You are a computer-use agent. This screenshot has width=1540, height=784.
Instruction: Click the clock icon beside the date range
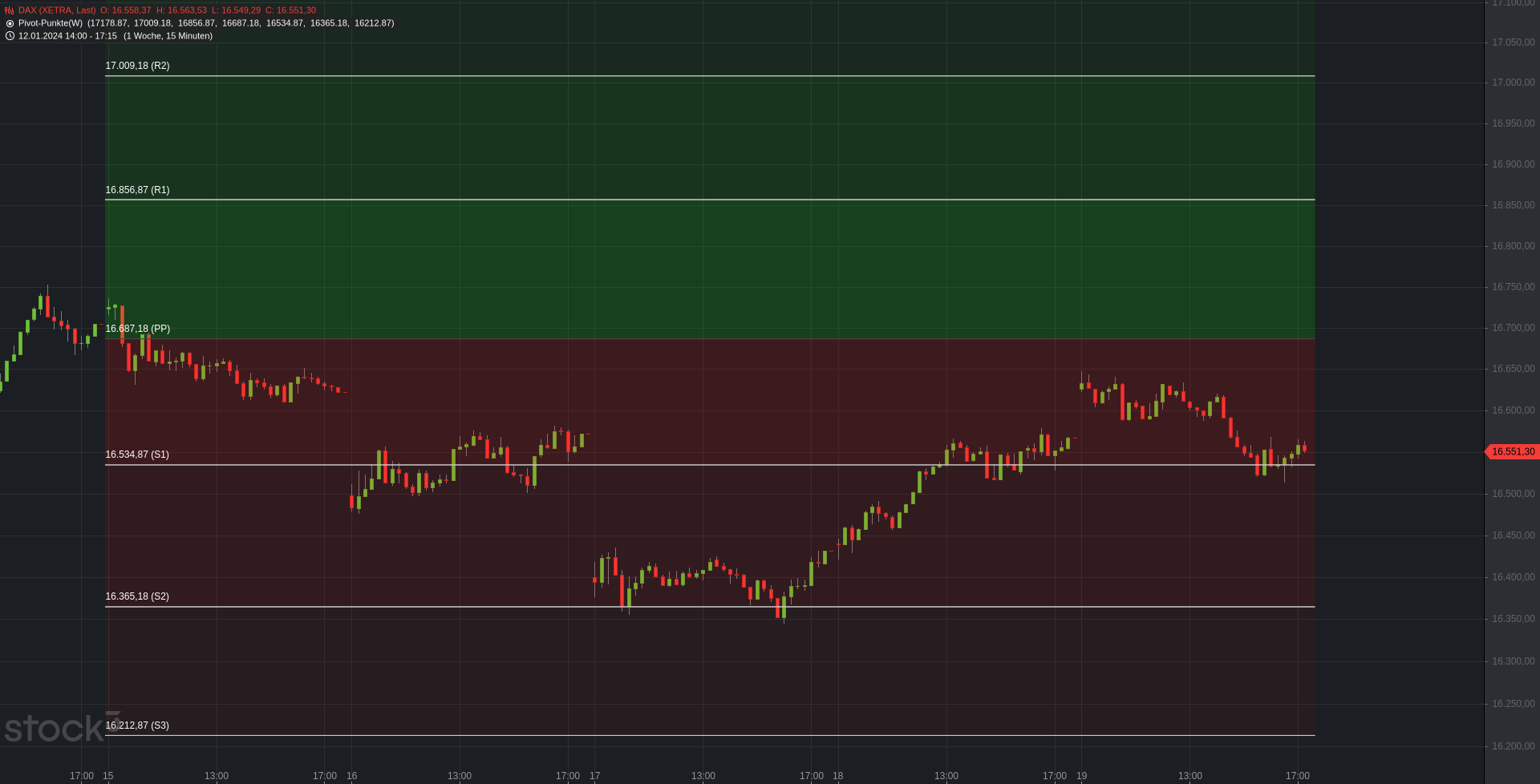10,36
